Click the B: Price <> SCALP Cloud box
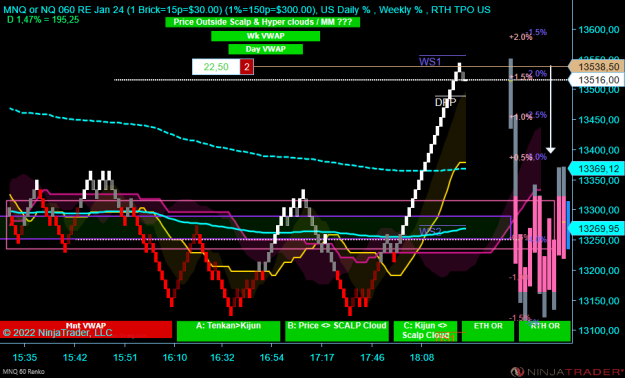 [337, 331]
